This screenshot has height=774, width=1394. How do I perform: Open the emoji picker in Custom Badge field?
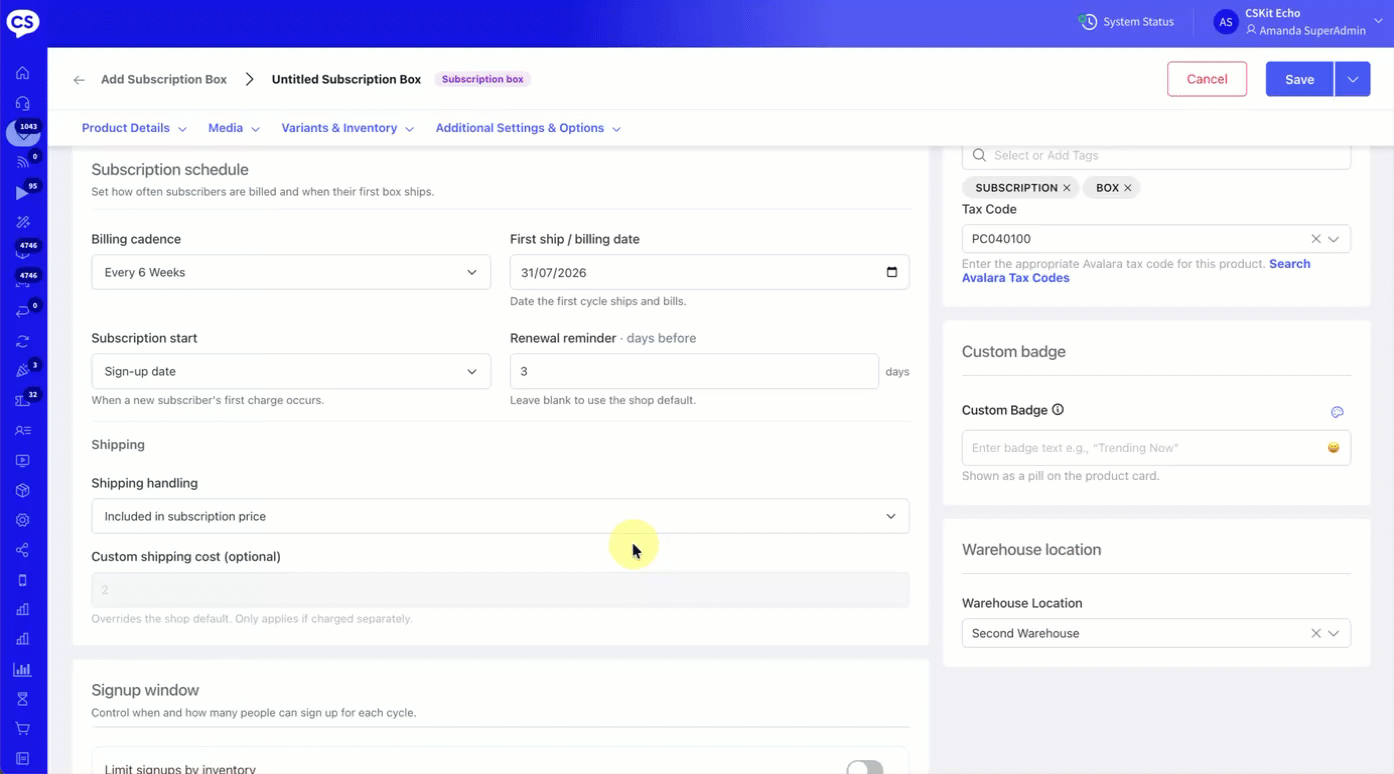pos(1333,448)
